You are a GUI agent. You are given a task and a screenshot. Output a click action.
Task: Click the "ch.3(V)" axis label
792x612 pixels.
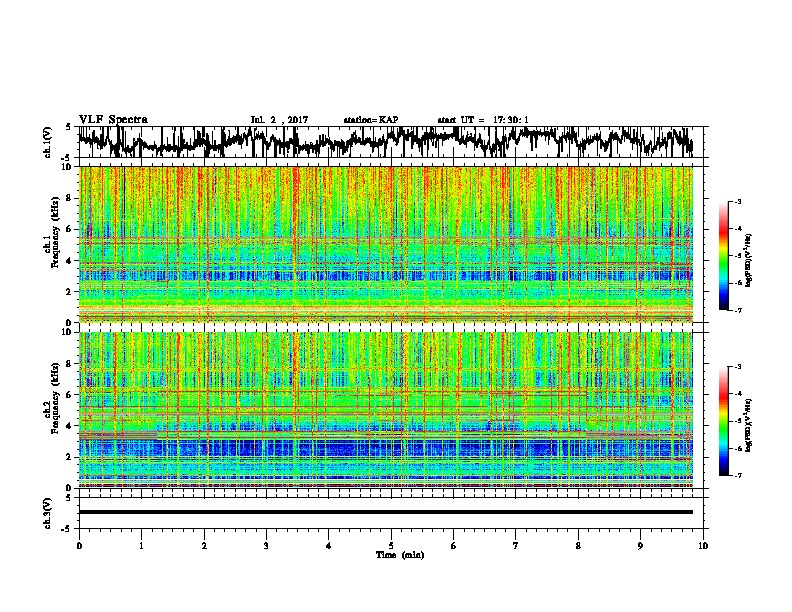coord(48,513)
